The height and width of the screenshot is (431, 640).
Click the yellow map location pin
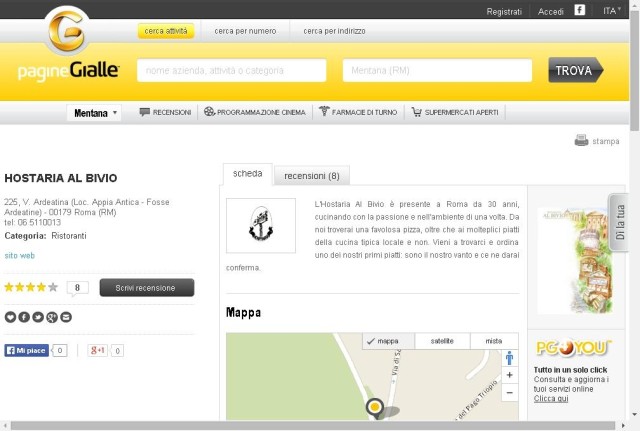point(375,408)
